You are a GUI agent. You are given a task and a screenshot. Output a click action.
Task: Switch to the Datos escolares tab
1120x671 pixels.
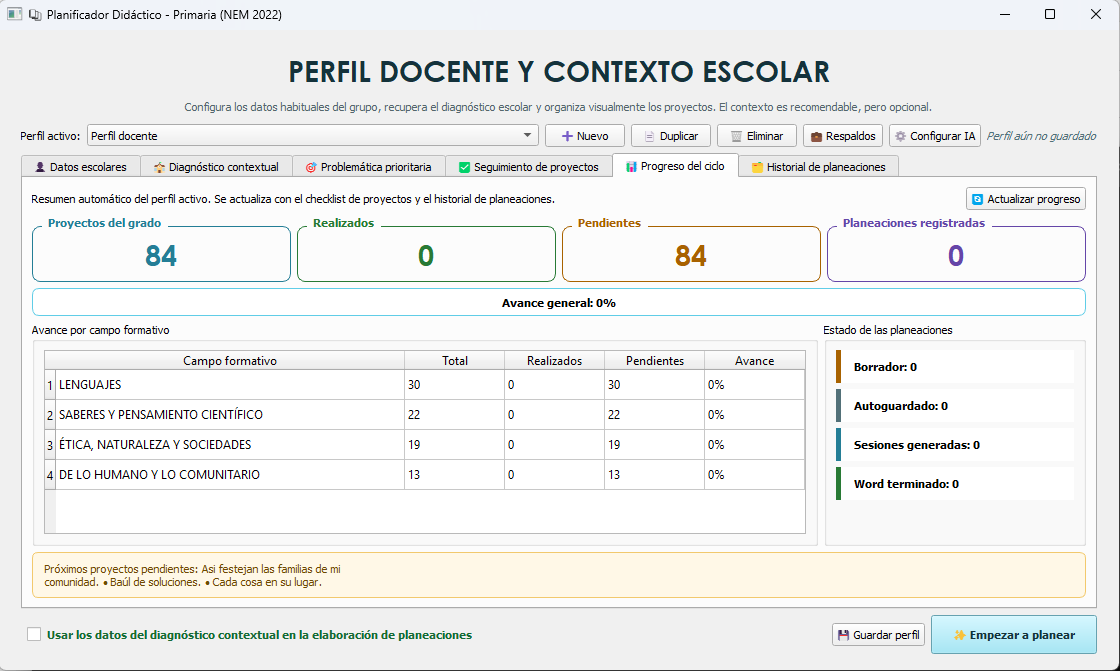pos(81,166)
